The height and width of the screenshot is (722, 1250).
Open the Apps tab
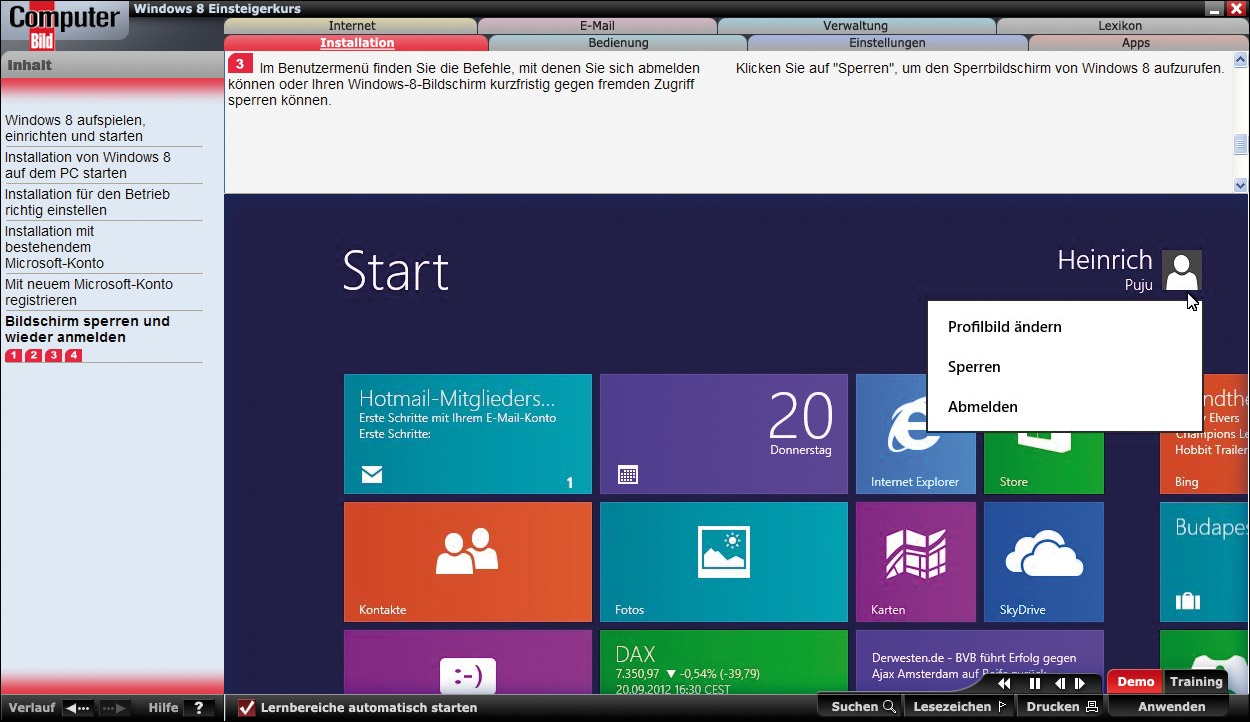click(x=1136, y=43)
